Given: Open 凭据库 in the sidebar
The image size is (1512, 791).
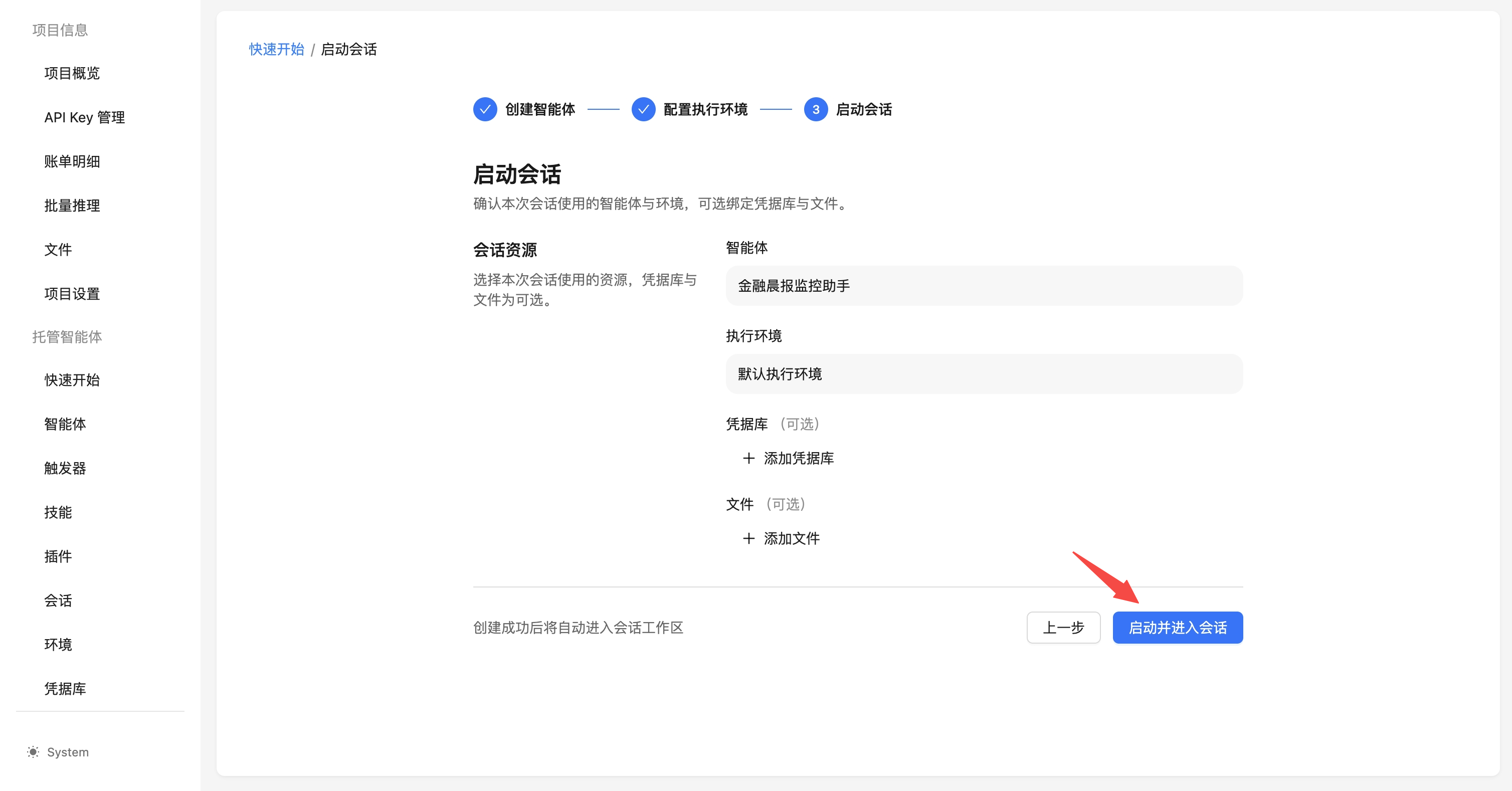Looking at the screenshot, I should click(x=65, y=688).
